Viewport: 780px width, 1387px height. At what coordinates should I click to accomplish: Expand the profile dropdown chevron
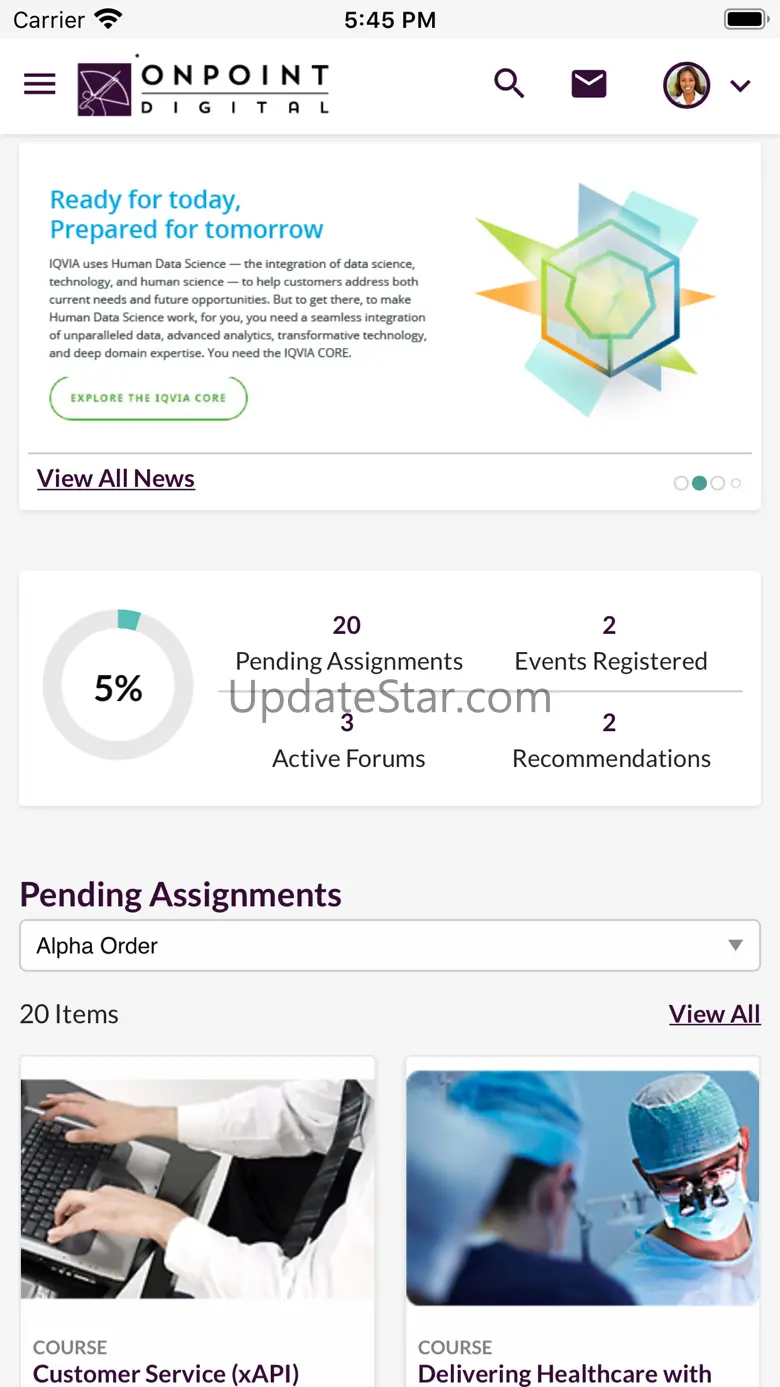[x=740, y=86]
